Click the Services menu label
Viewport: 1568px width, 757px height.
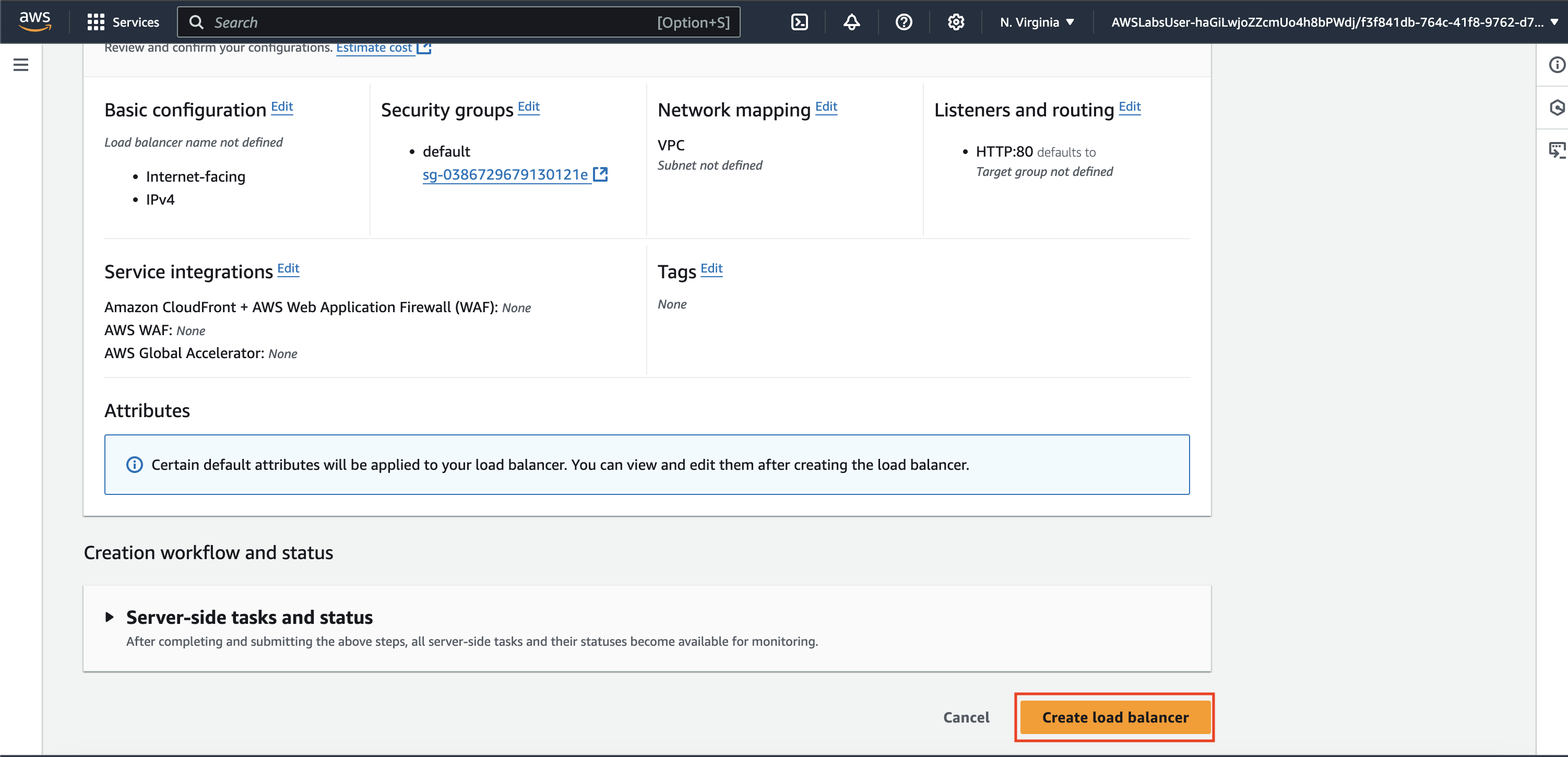point(136,22)
